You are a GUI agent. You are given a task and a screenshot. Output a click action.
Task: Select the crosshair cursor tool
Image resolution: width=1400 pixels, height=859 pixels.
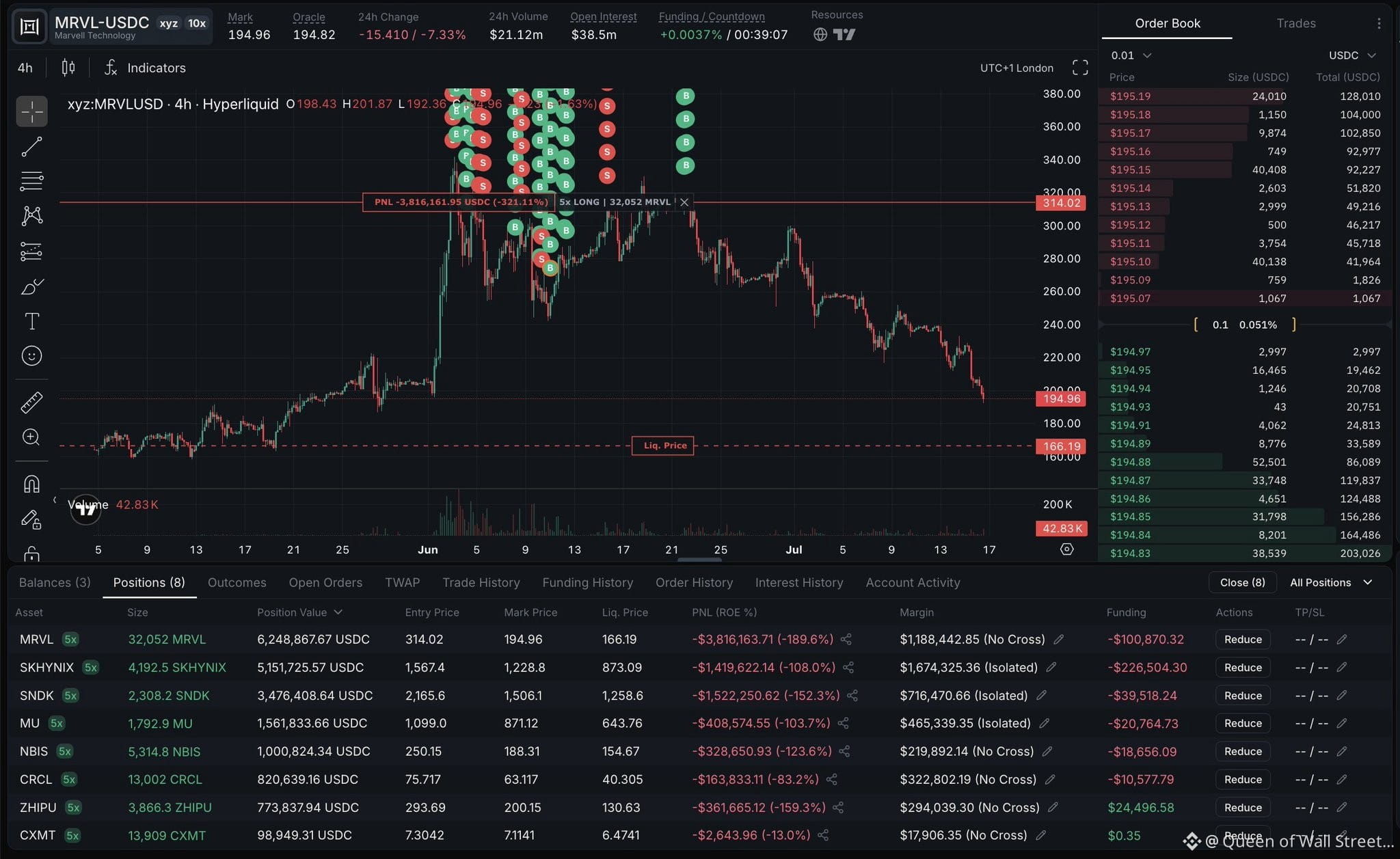(31, 111)
